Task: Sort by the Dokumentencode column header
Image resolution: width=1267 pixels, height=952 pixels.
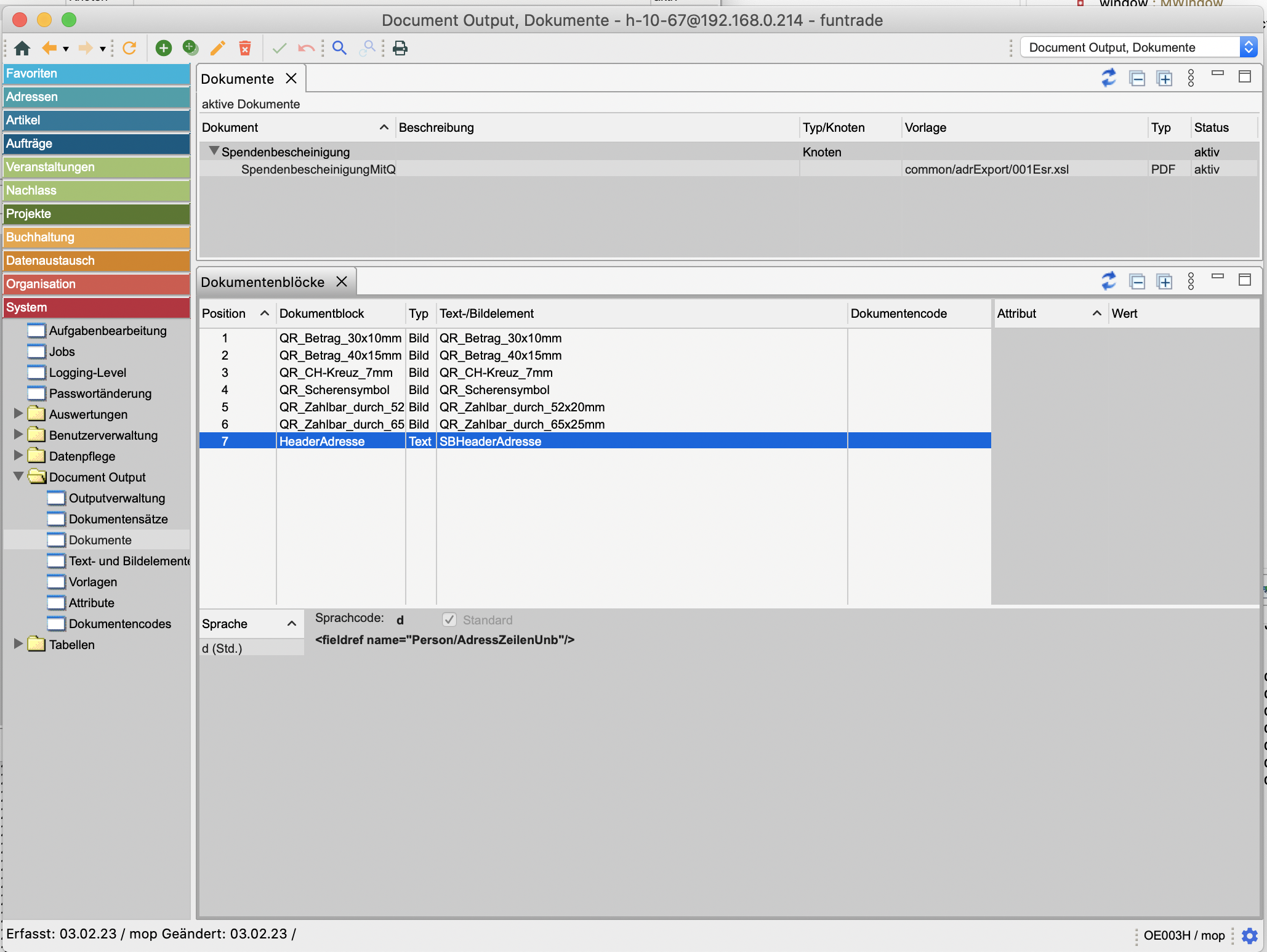Action: [x=898, y=313]
